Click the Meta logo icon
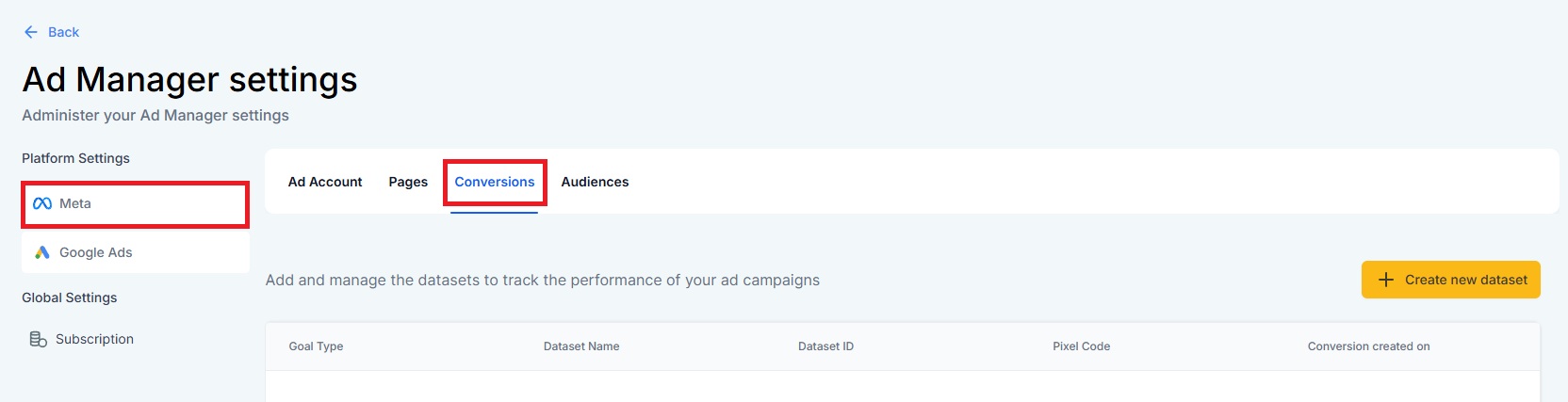The image size is (1568, 402). (42, 203)
